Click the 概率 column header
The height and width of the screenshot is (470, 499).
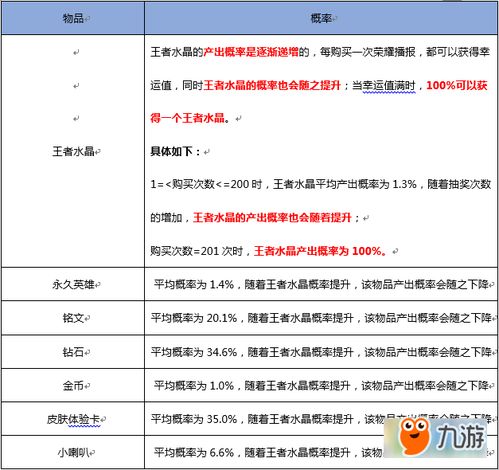[321, 18]
